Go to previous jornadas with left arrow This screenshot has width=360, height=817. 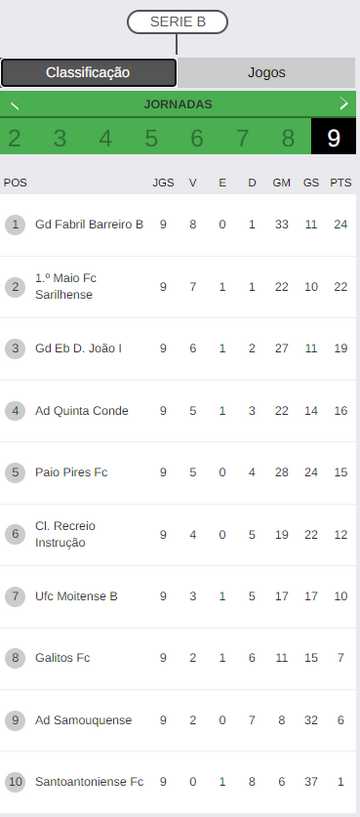[15, 105]
